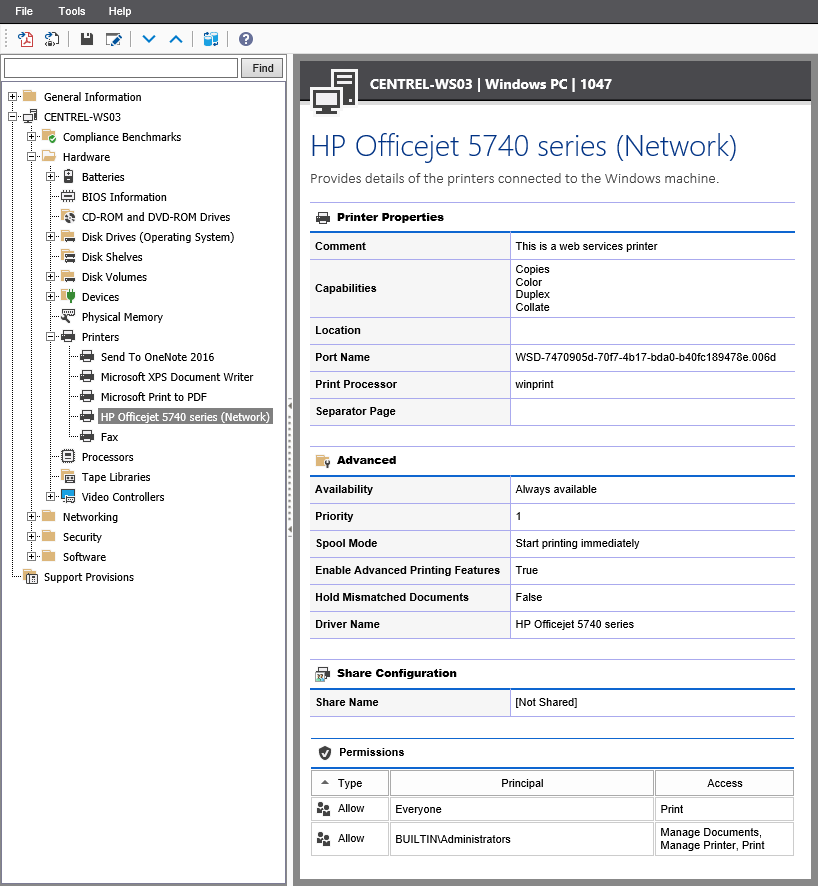Click the database sync toolbar icon
The width and height of the screenshot is (818, 886).
tap(211, 39)
